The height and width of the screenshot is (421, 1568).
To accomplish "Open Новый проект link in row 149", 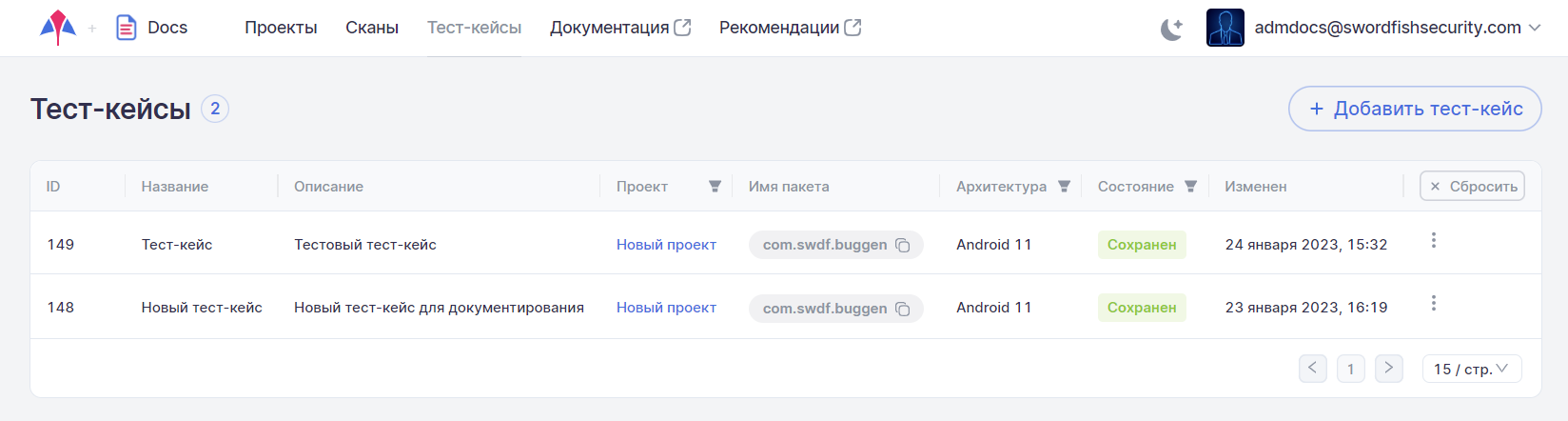I will pyautogui.click(x=666, y=245).
